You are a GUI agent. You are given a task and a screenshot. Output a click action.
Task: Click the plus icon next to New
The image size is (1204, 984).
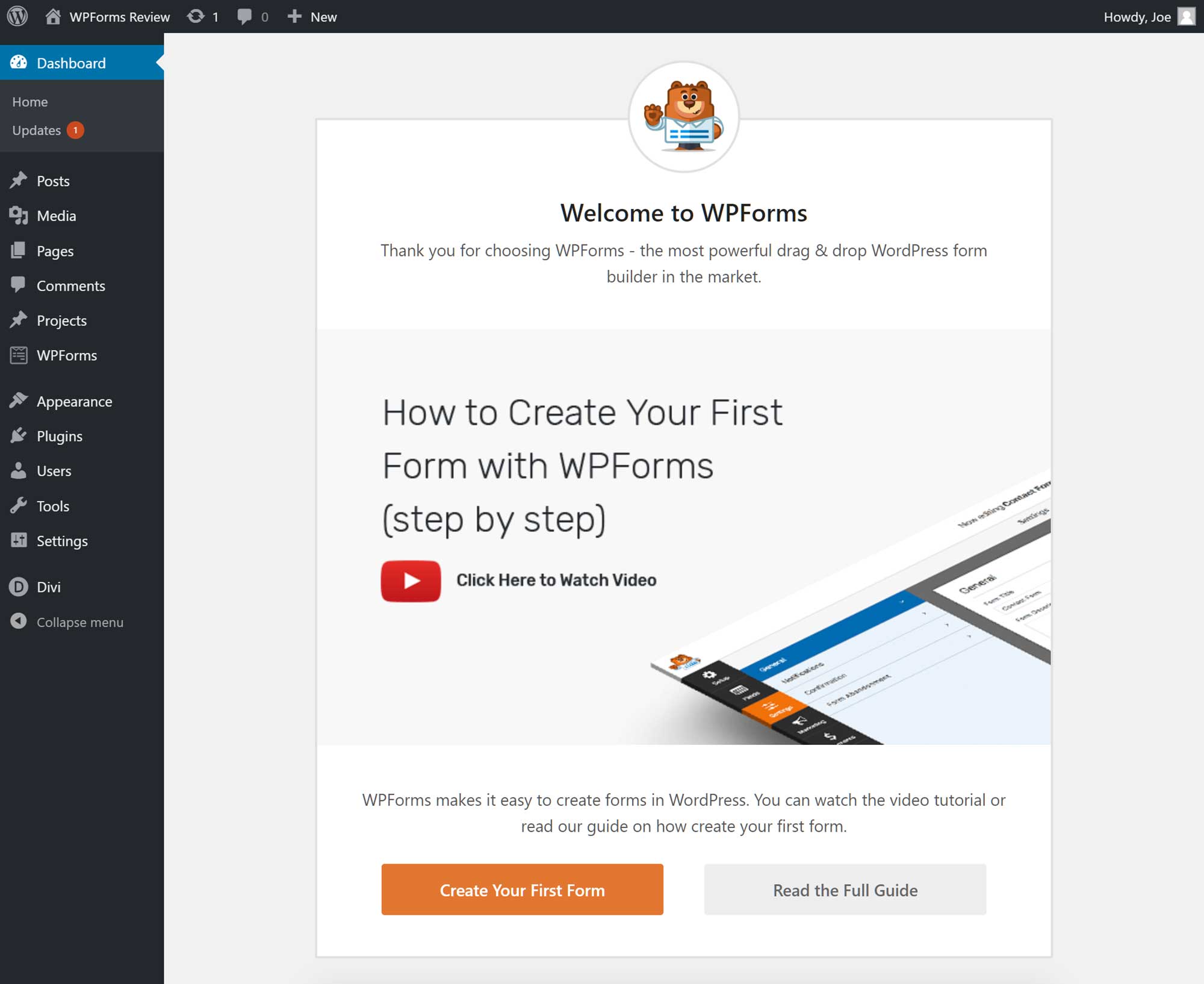(x=294, y=16)
